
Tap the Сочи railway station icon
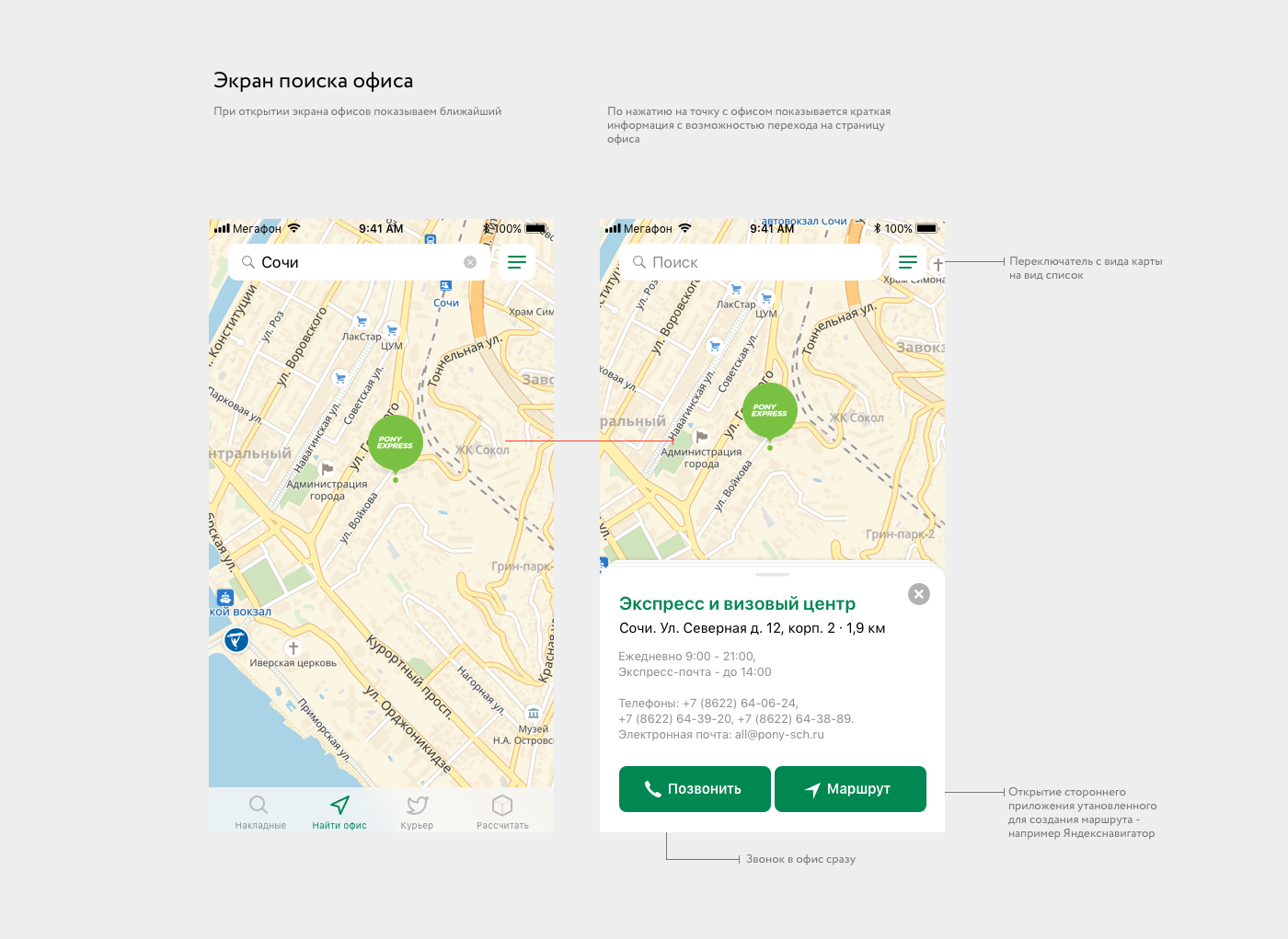coord(445,287)
